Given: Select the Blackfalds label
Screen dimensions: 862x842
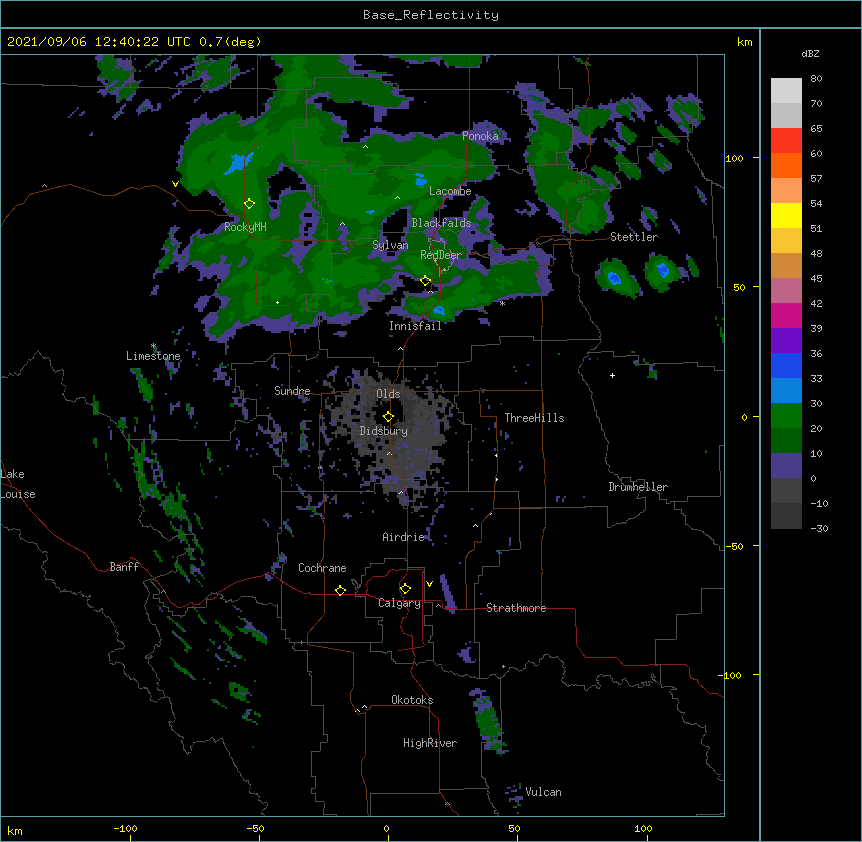Looking at the screenshot, I should (x=441, y=223).
